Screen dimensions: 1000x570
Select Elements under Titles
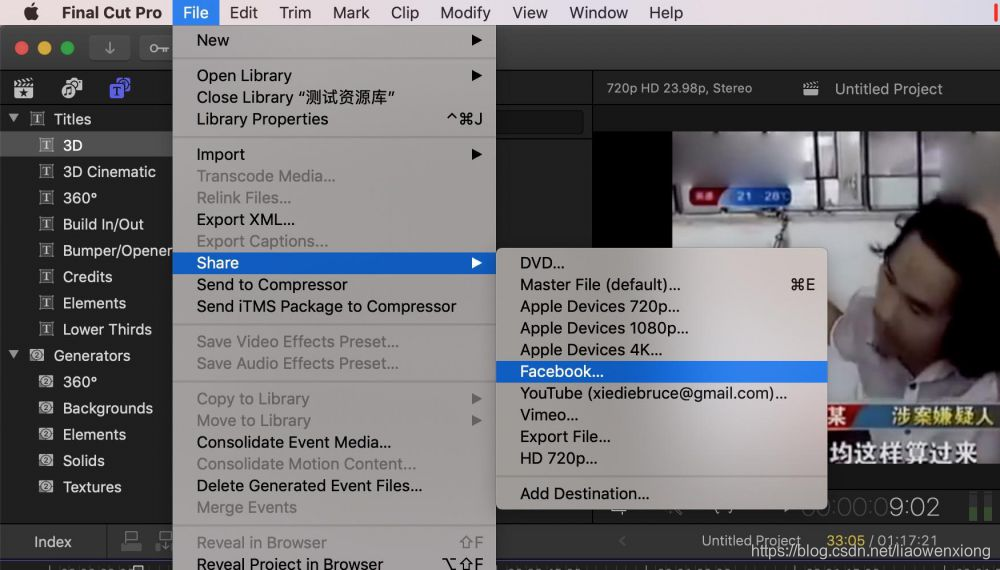[x=86, y=303]
